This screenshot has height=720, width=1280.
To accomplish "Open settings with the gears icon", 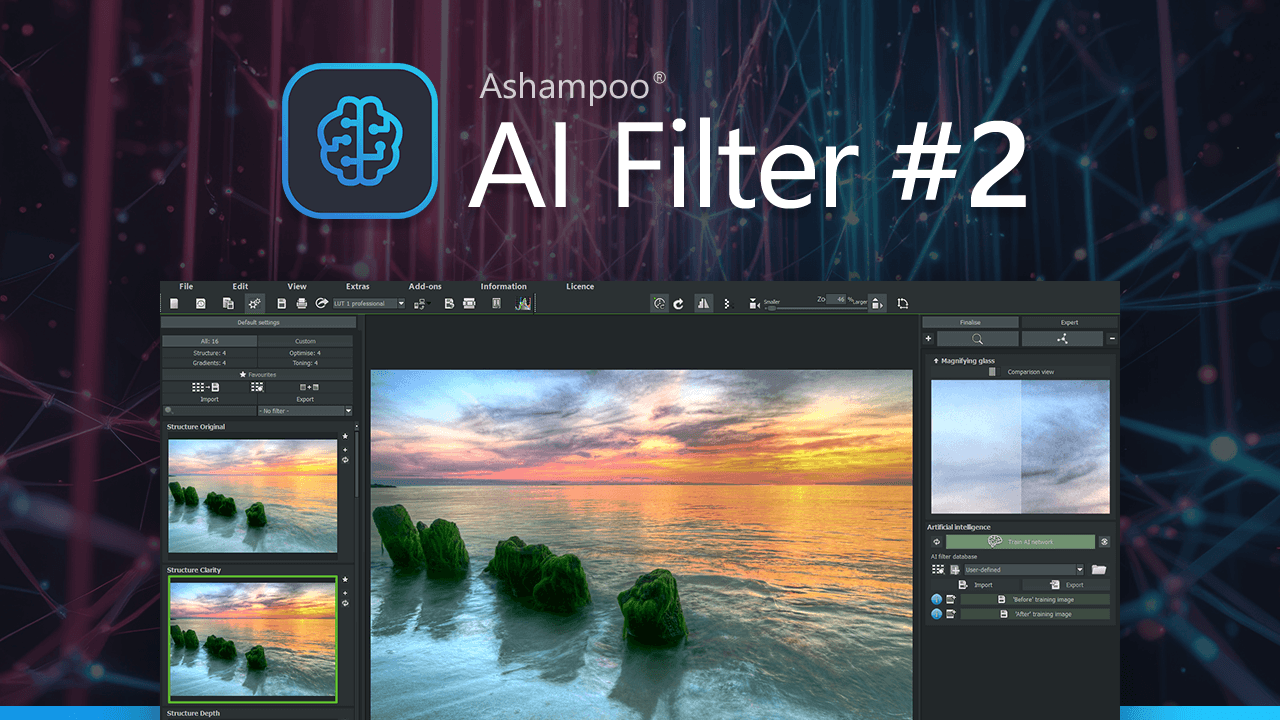I will [255, 303].
